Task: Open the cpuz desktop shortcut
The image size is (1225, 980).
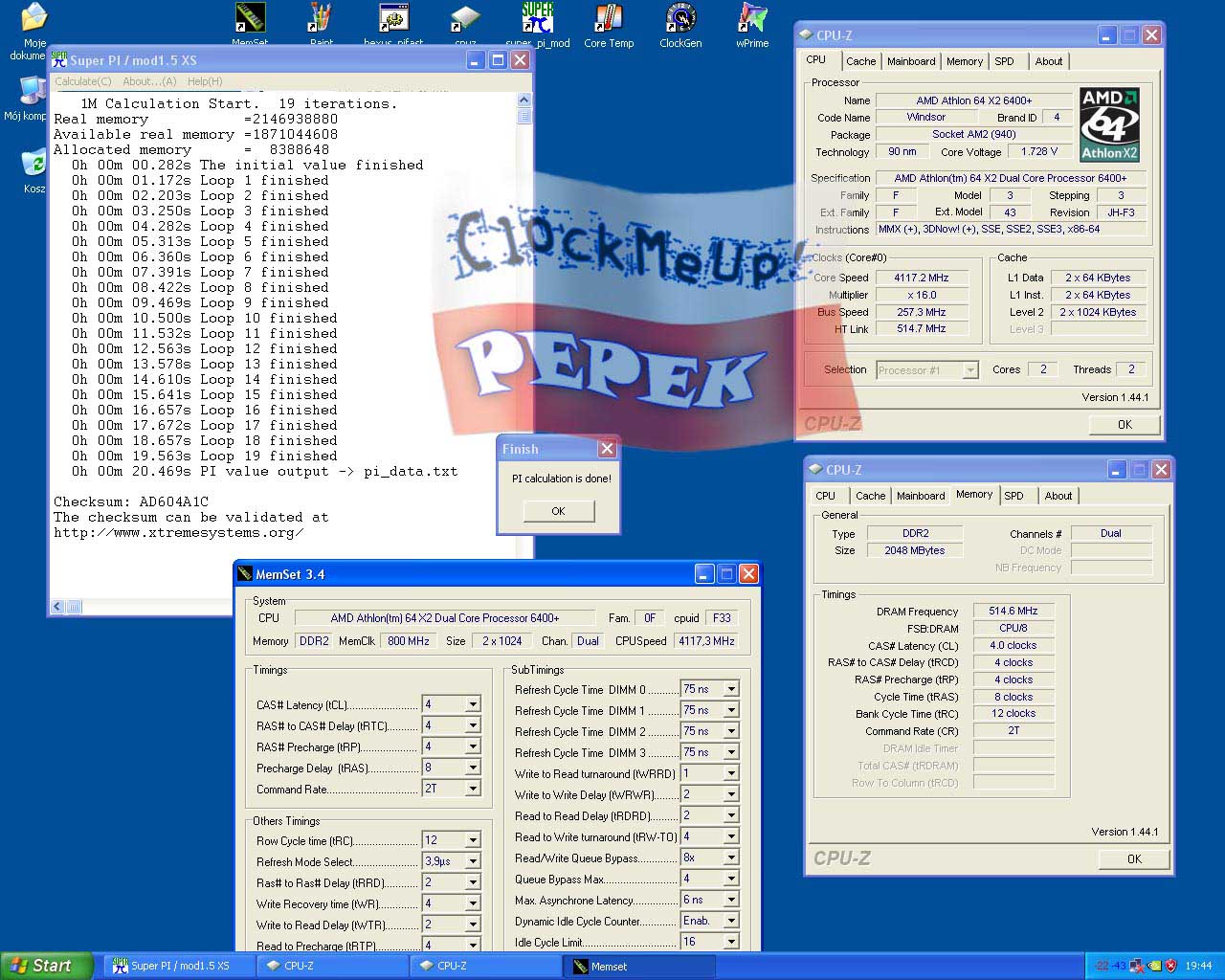Action: click(465, 19)
